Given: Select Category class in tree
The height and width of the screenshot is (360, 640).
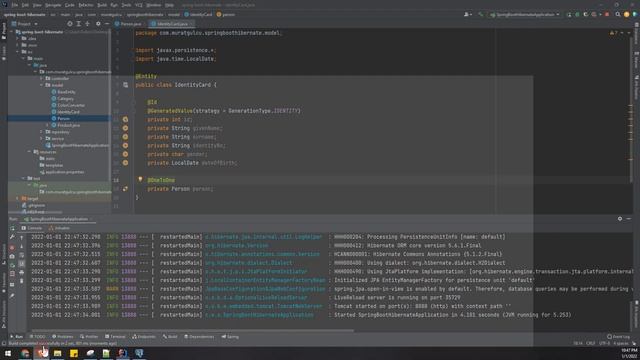Looking at the screenshot, I should click(x=63, y=98).
